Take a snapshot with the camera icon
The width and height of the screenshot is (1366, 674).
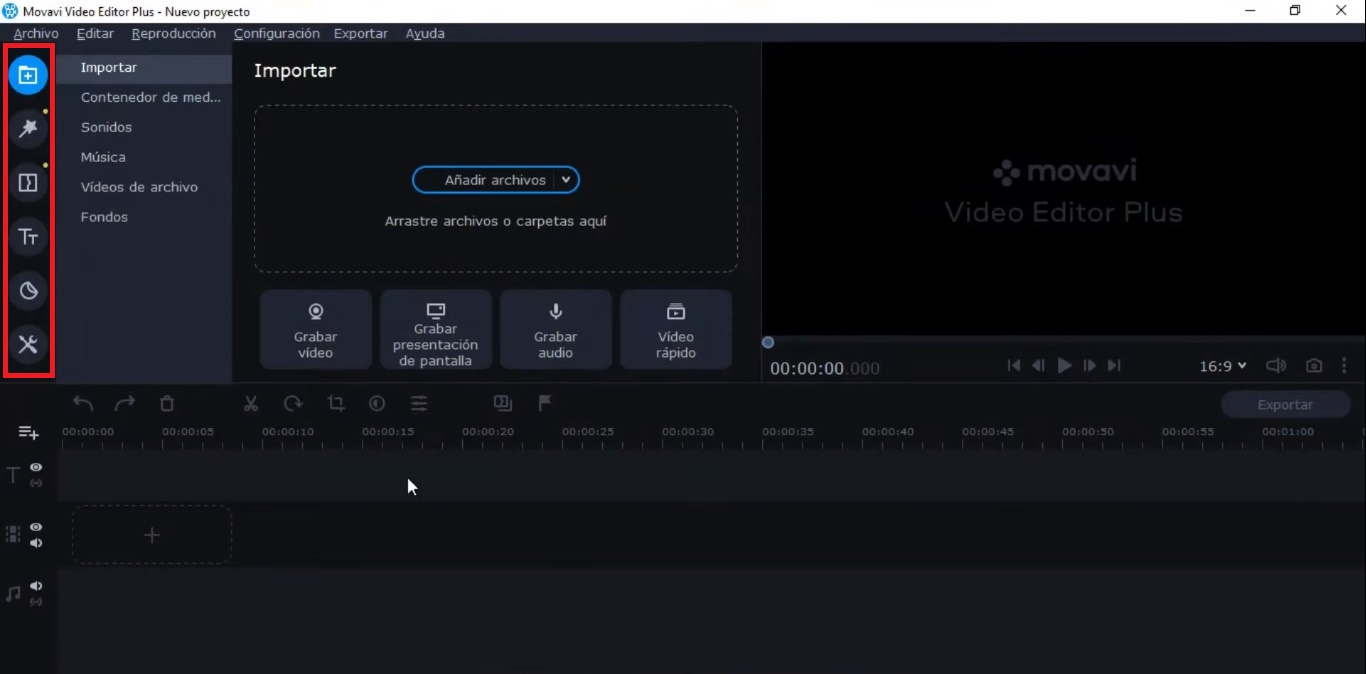1314,366
